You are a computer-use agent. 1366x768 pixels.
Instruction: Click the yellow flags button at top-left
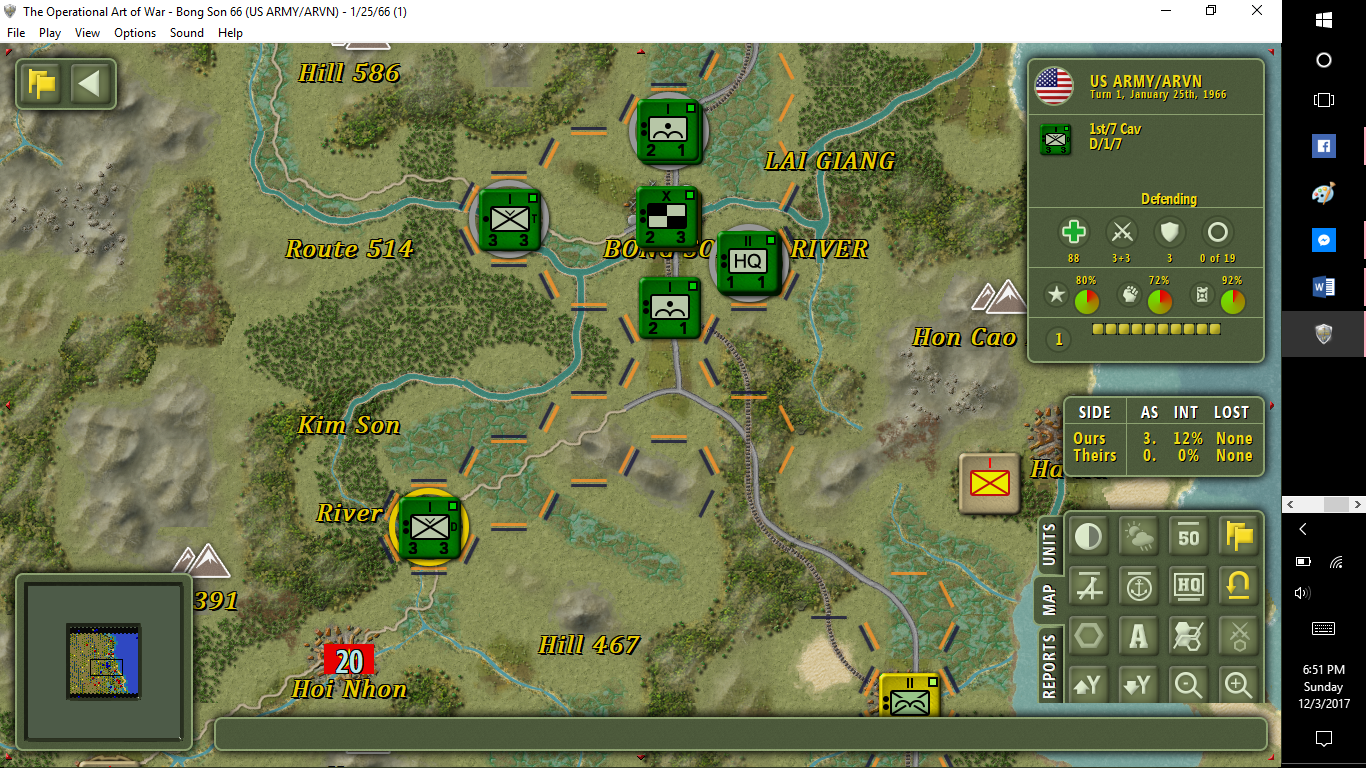(42, 84)
